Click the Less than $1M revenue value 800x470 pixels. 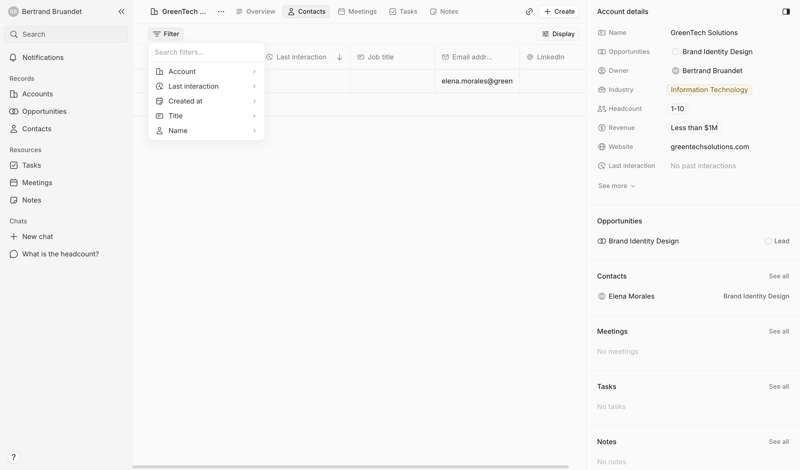tap(694, 128)
